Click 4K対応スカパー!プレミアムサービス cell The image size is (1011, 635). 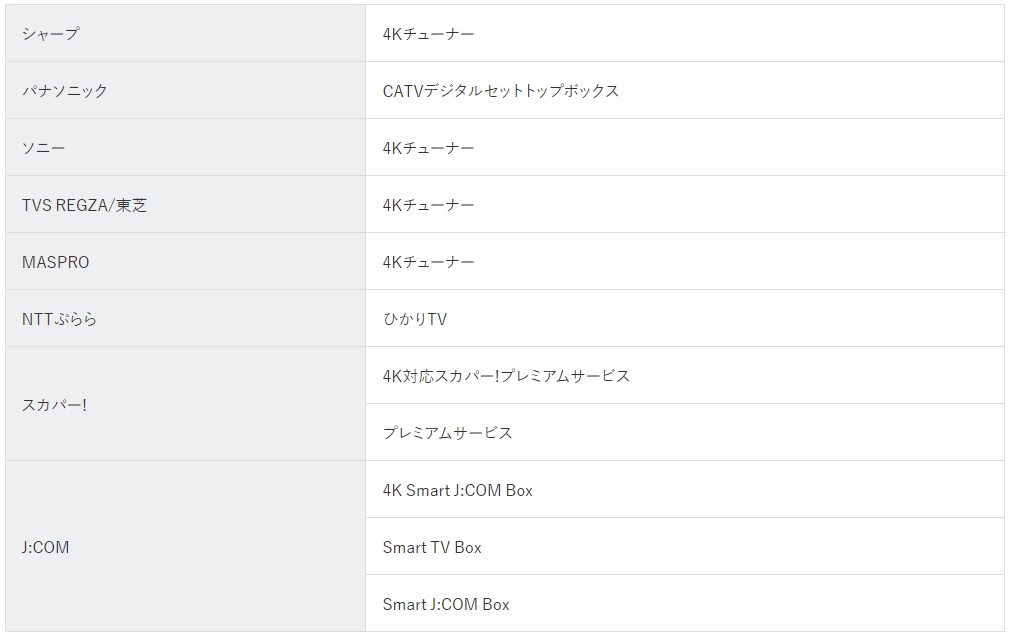point(685,375)
